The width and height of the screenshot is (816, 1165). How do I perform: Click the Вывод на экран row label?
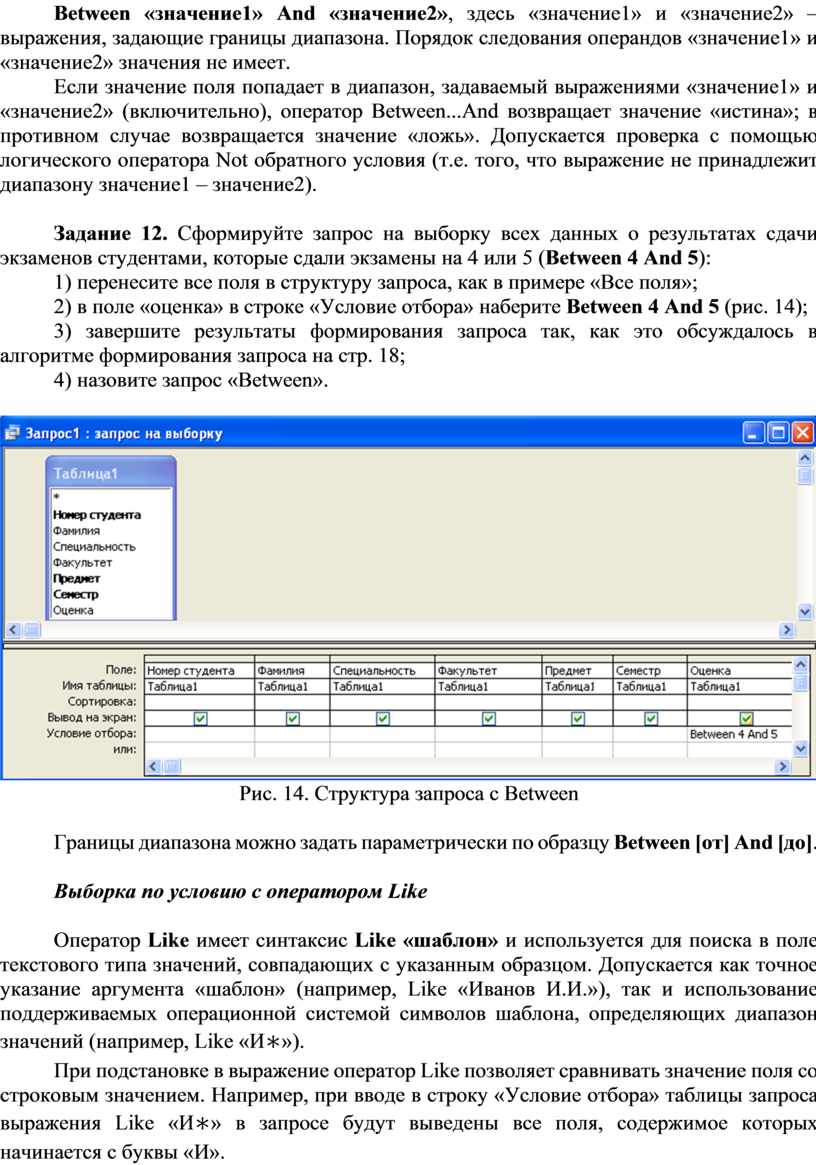click(x=91, y=718)
